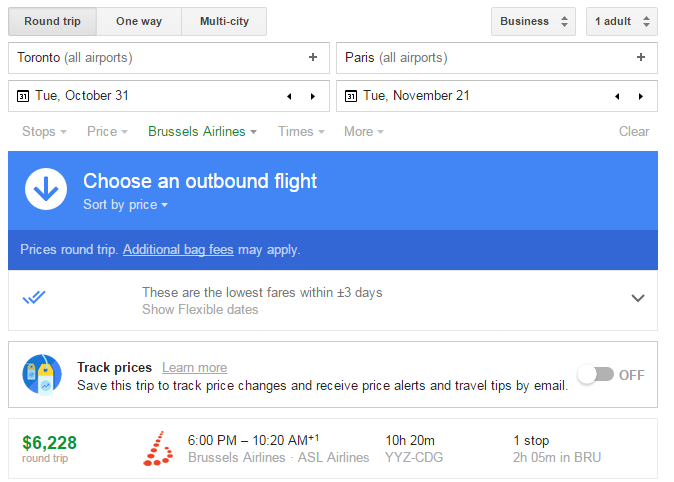Click the plus icon in Paris field
This screenshot has width=674, height=482.
[x=641, y=58]
